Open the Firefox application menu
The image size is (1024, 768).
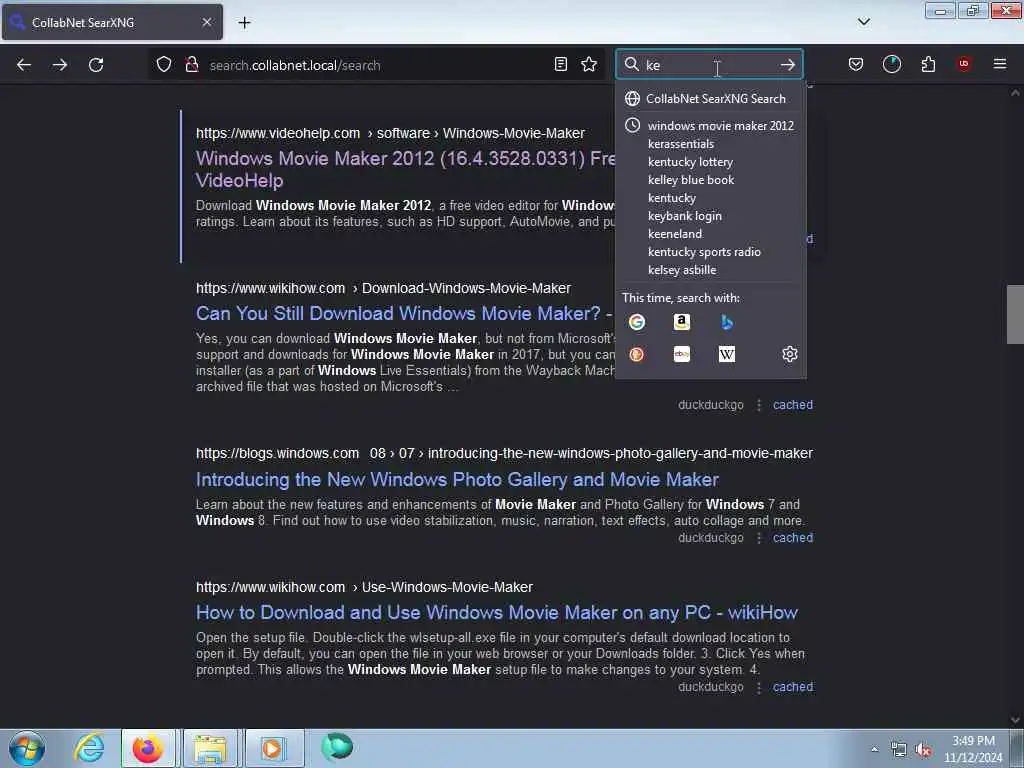(x=1000, y=64)
